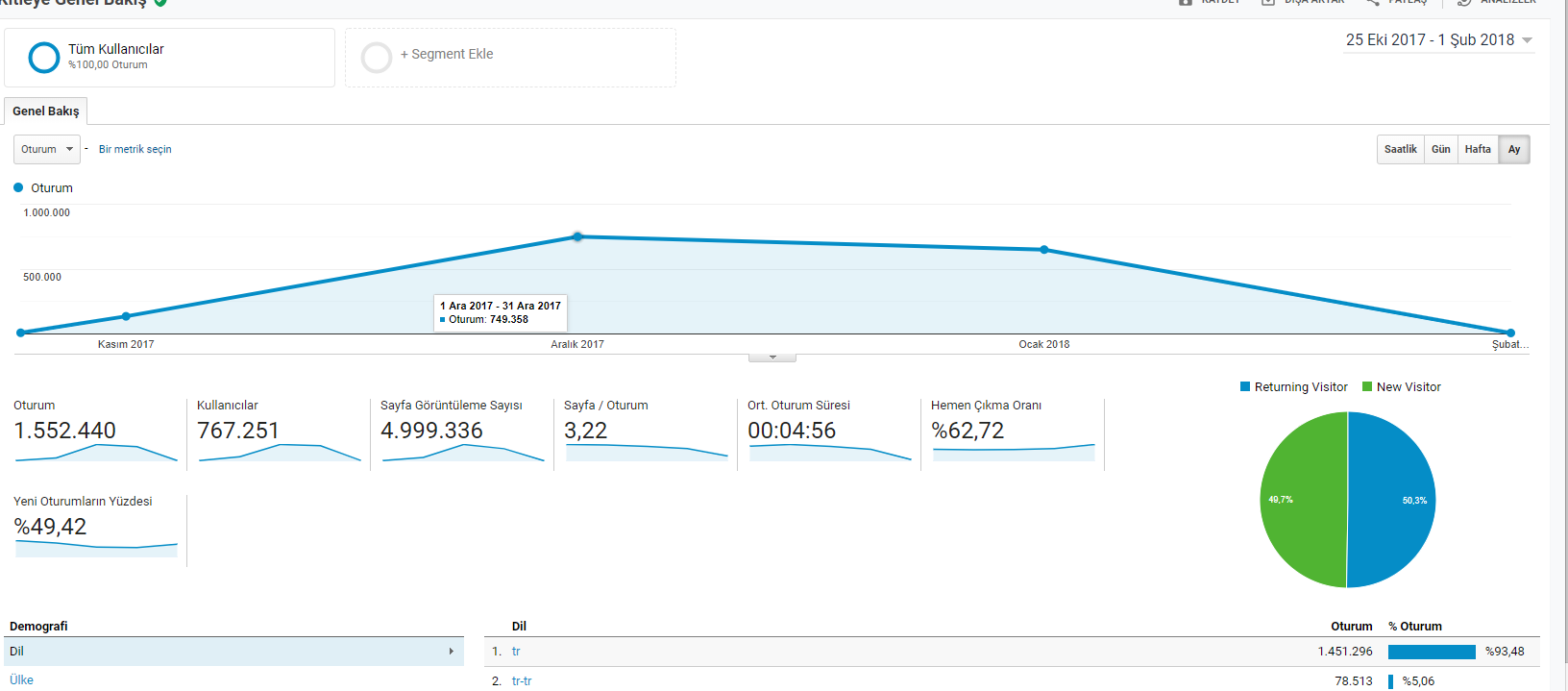Click Bir metrik seçin link

[x=135, y=149]
